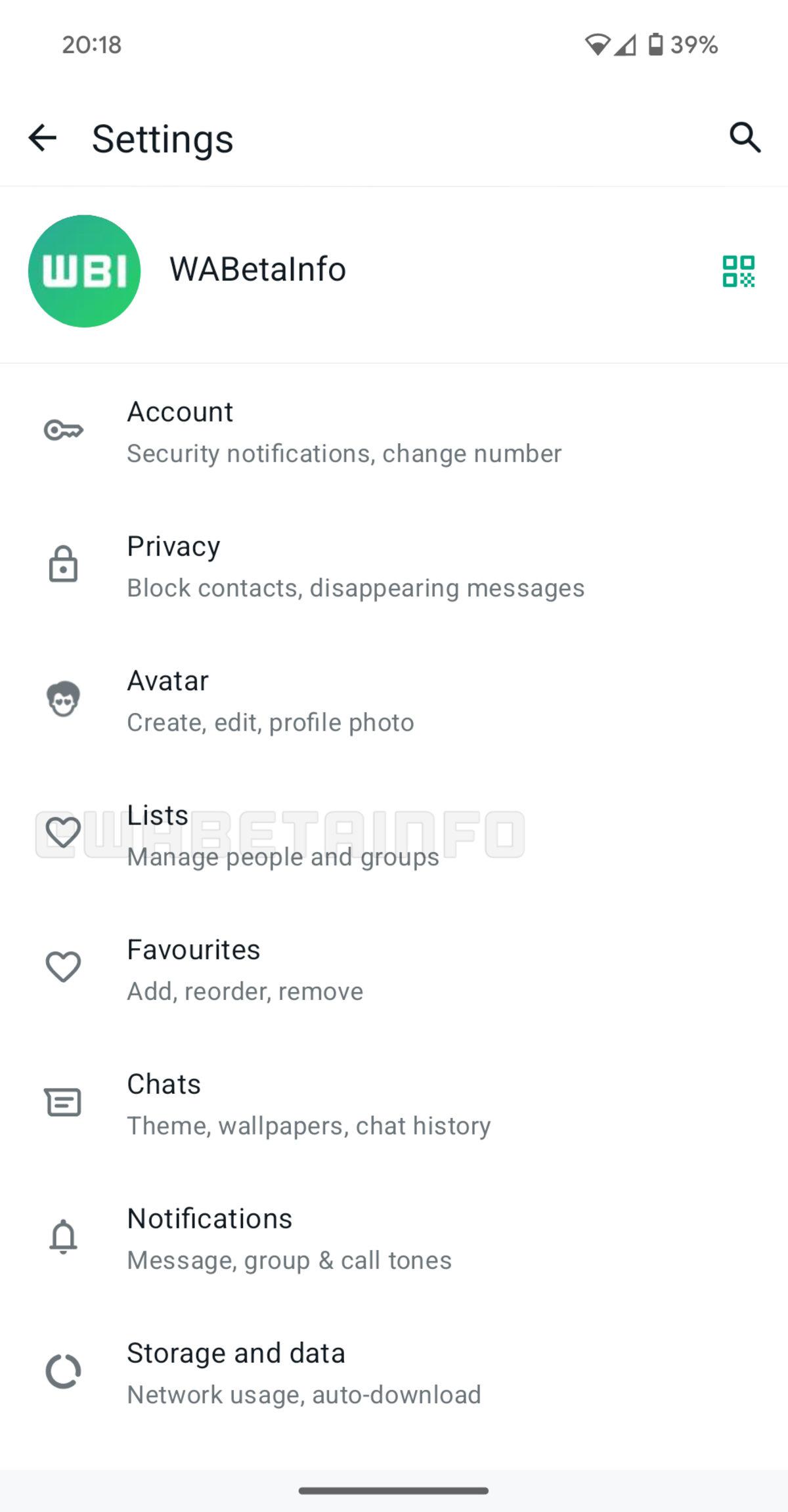Open Account settings

(343, 432)
